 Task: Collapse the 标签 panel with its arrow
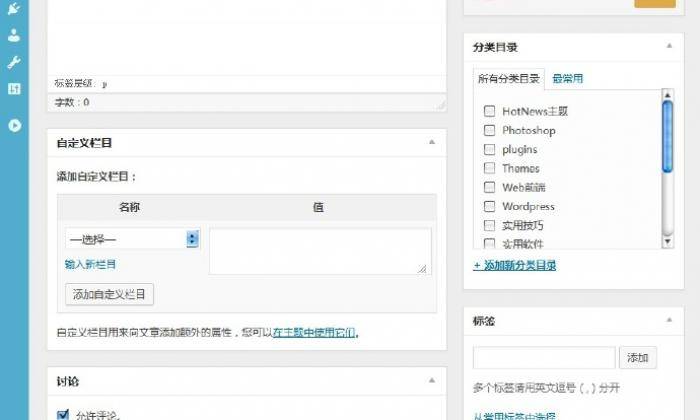coord(668,321)
